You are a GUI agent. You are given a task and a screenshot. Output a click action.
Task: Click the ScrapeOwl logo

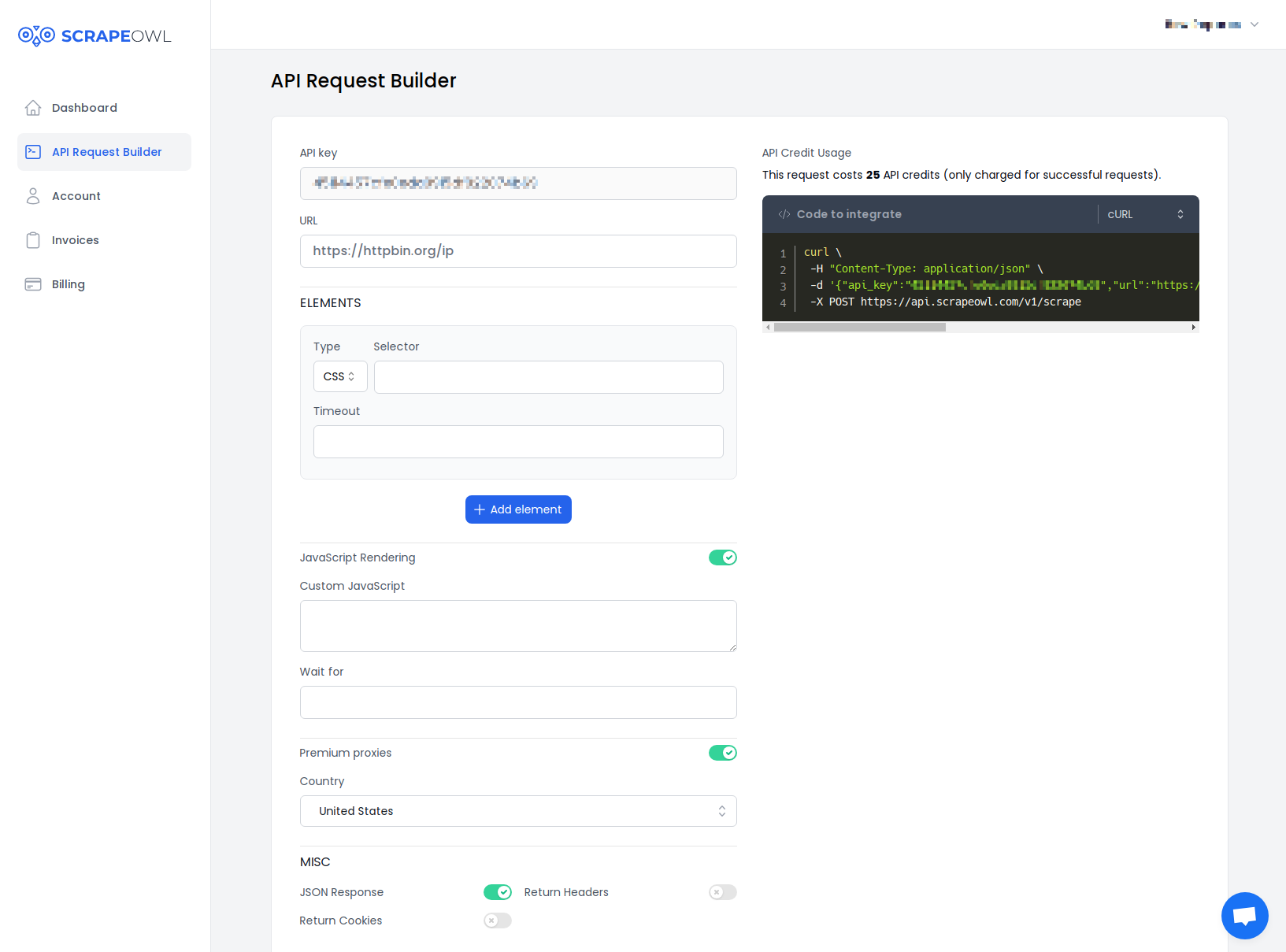95,36
